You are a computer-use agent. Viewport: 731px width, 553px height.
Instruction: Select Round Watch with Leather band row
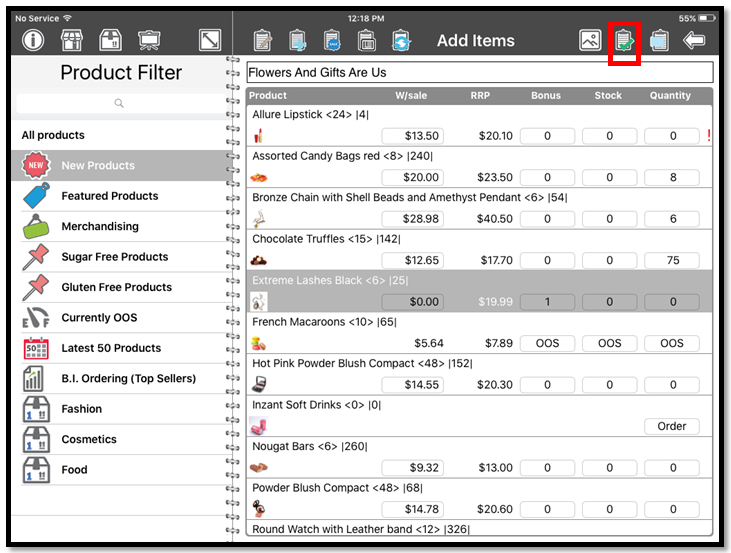[479, 529]
